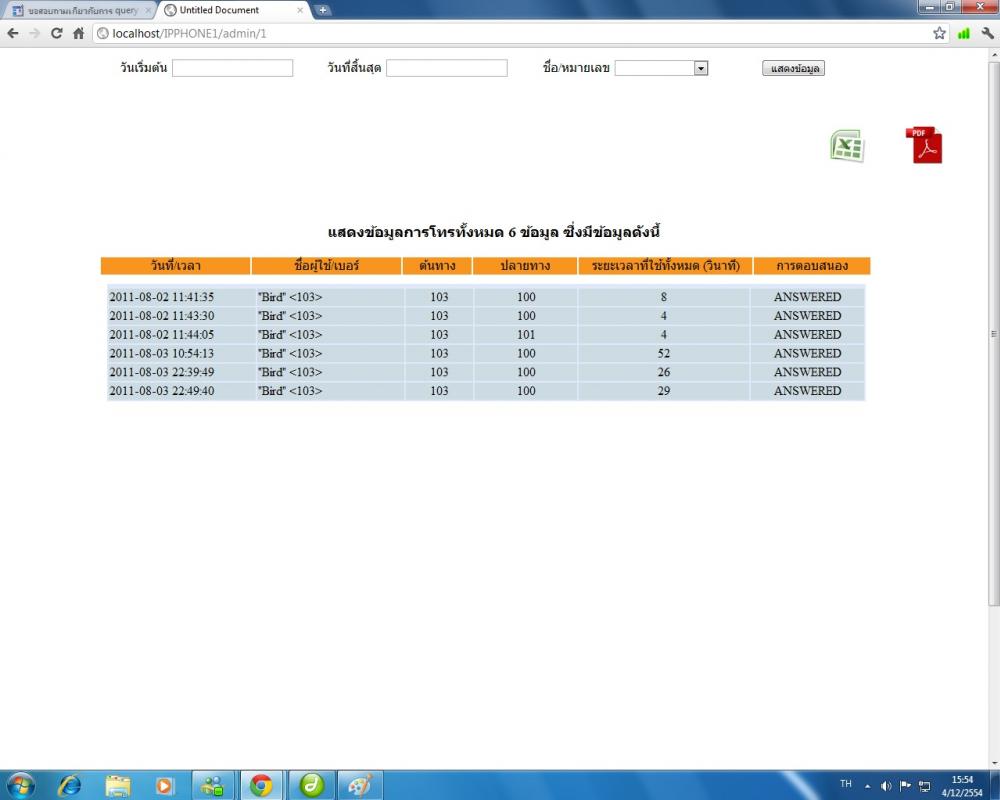Open the Paint taskbar icon
Viewport: 1000px width, 800px height.
(x=360, y=785)
